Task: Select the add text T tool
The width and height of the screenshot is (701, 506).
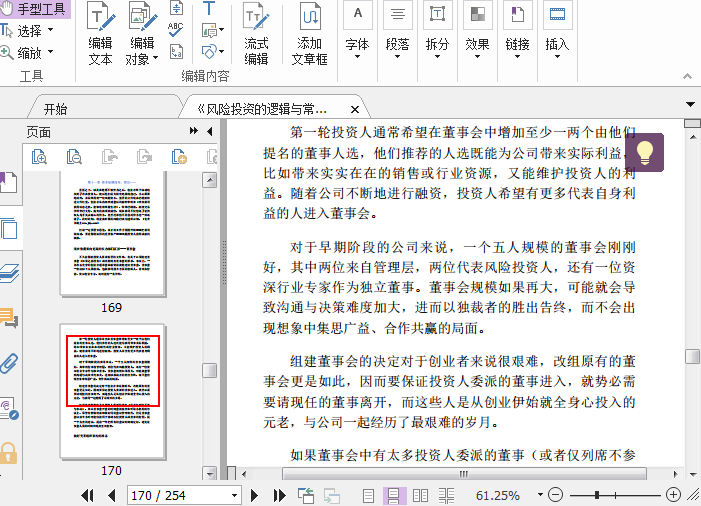Action: pos(209,8)
